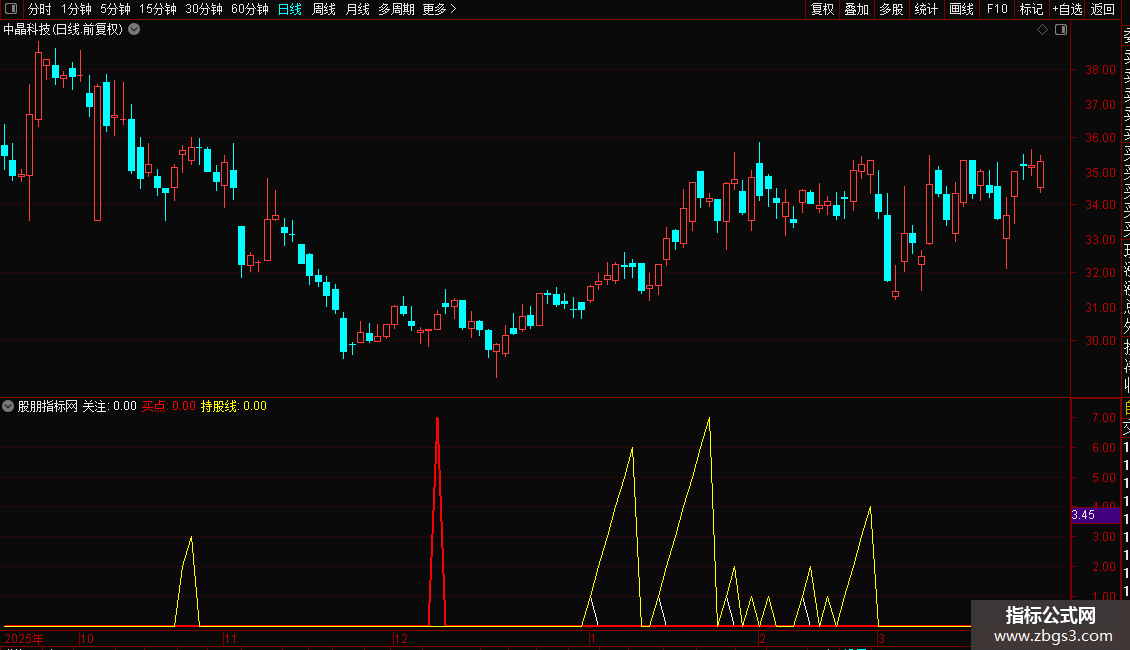Click the 7.00 indicator axis label

click(x=1103, y=418)
